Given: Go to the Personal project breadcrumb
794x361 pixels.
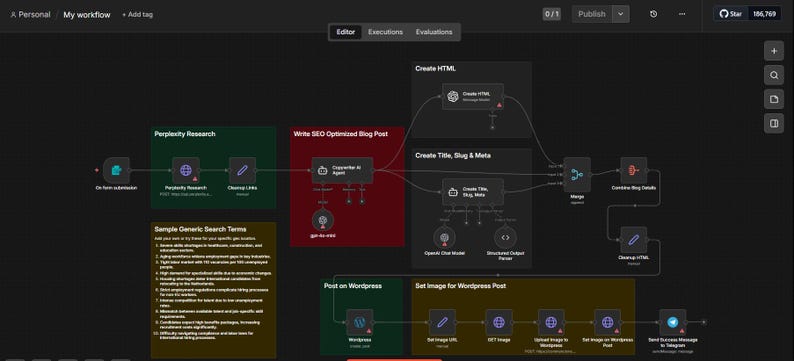Looking at the screenshot, I should click(x=30, y=15).
